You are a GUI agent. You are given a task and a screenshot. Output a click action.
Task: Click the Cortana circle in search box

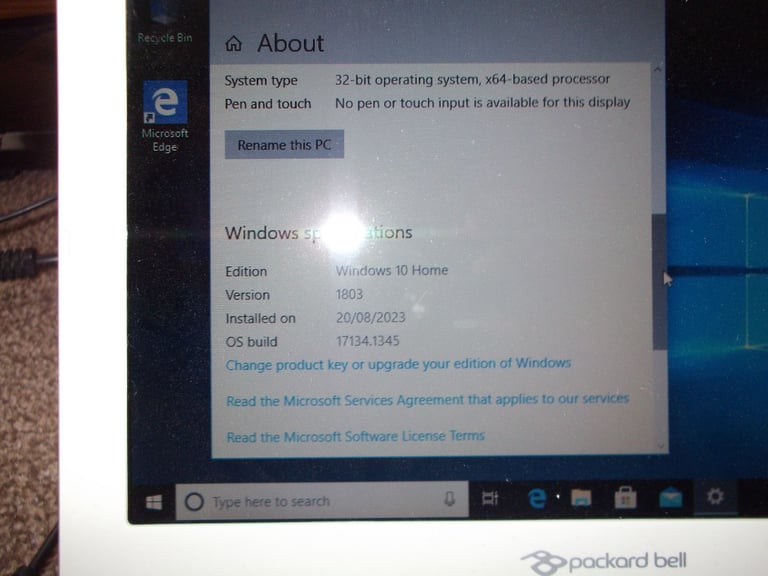pyautogui.click(x=194, y=502)
